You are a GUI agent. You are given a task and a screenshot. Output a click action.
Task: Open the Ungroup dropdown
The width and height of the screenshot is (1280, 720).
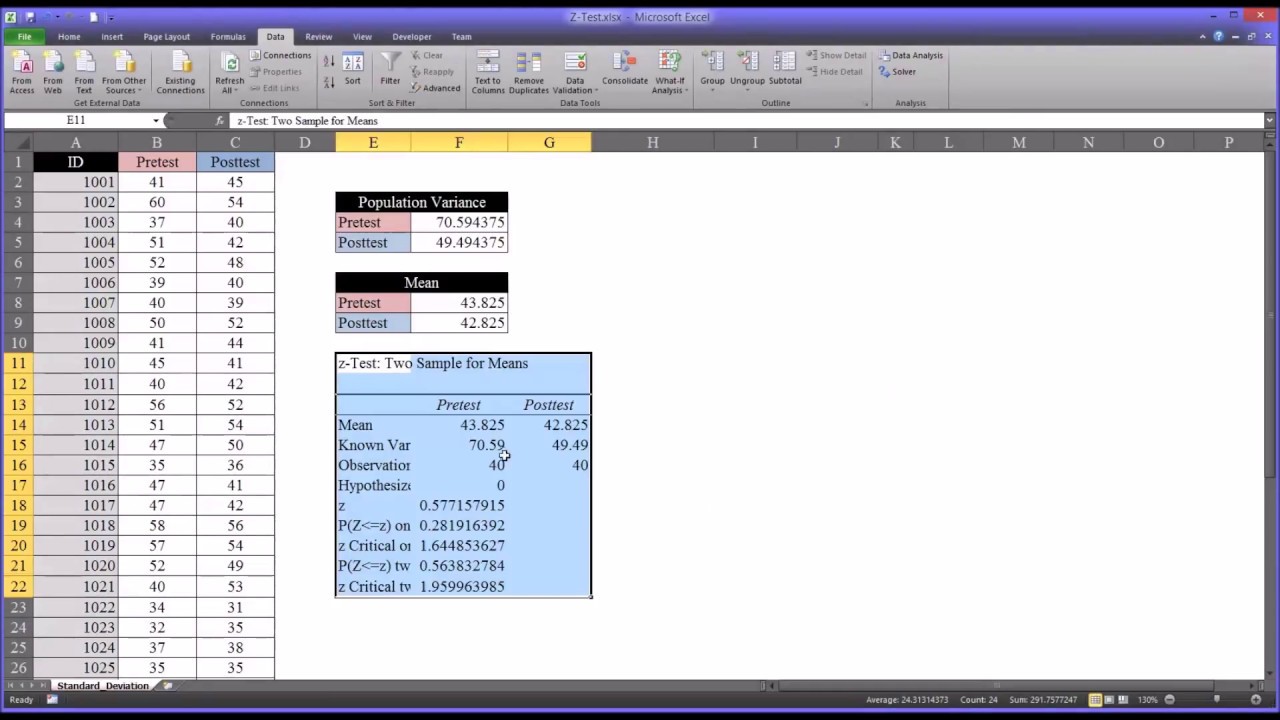(x=747, y=73)
